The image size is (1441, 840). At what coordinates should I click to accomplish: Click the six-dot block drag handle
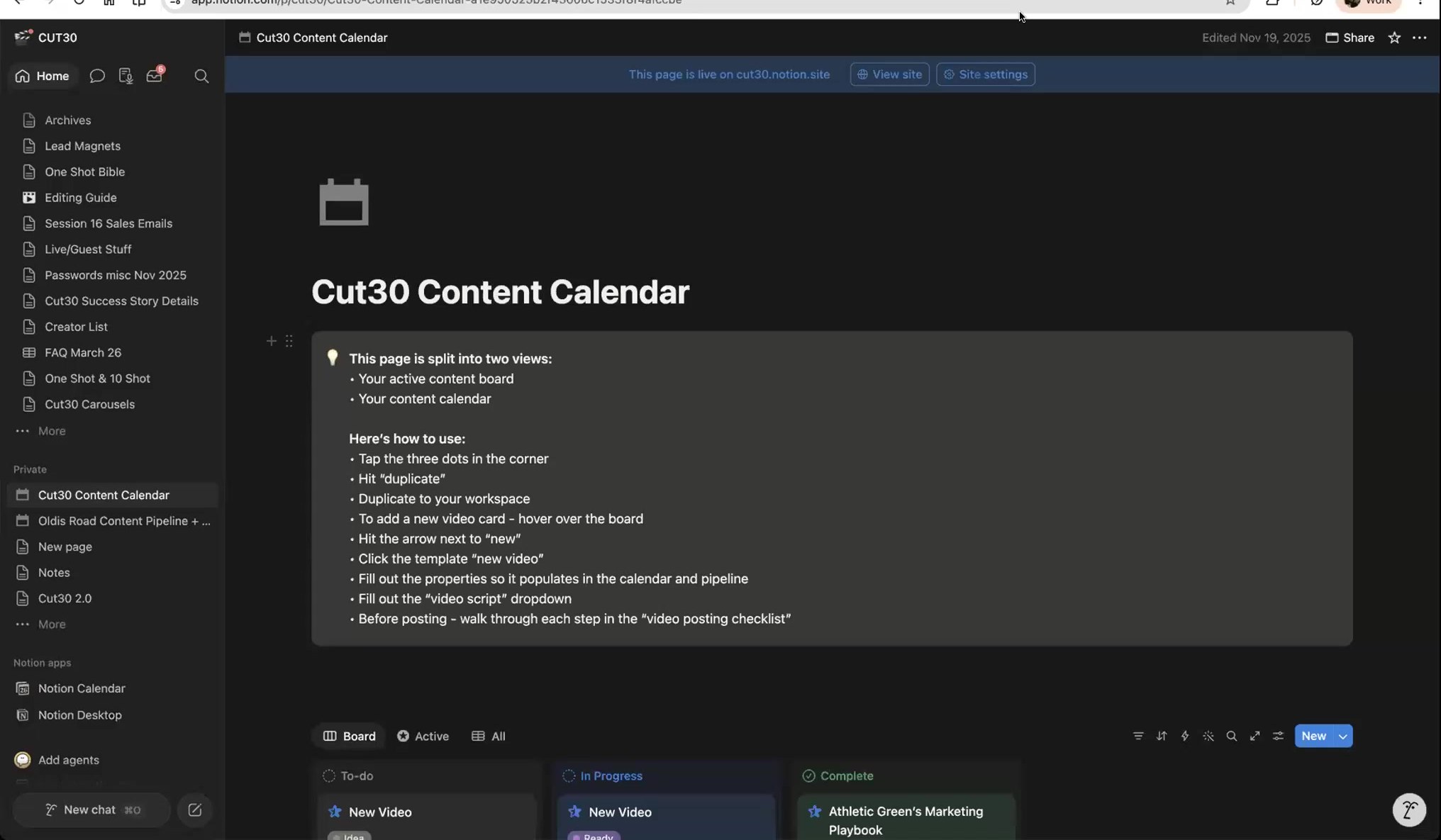(x=289, y=341)
